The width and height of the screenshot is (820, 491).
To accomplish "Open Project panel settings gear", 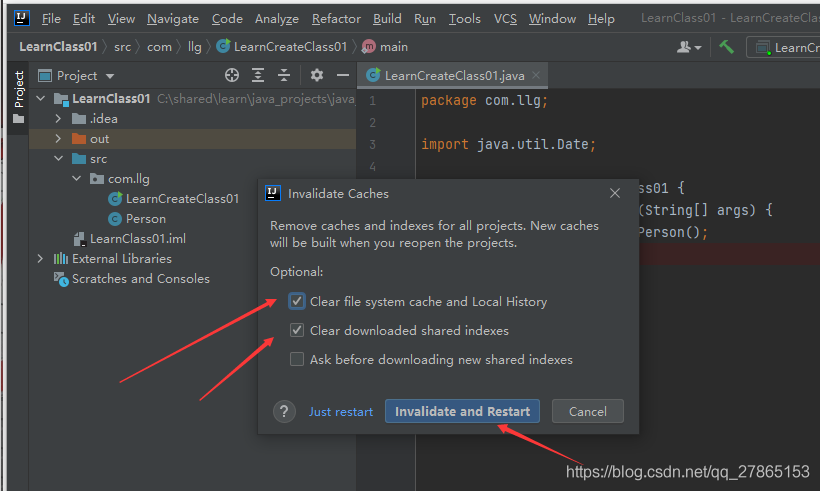I will coord(317,75).
